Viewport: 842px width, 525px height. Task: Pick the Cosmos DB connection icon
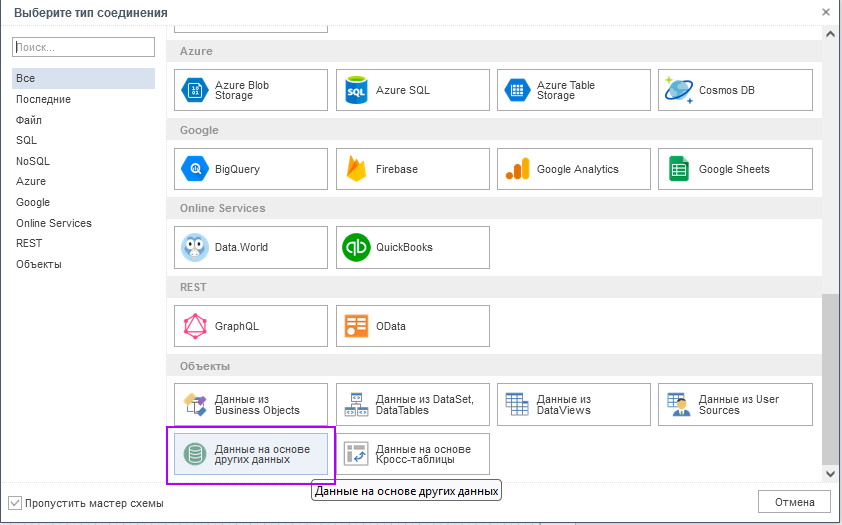(x=679, y=91)
